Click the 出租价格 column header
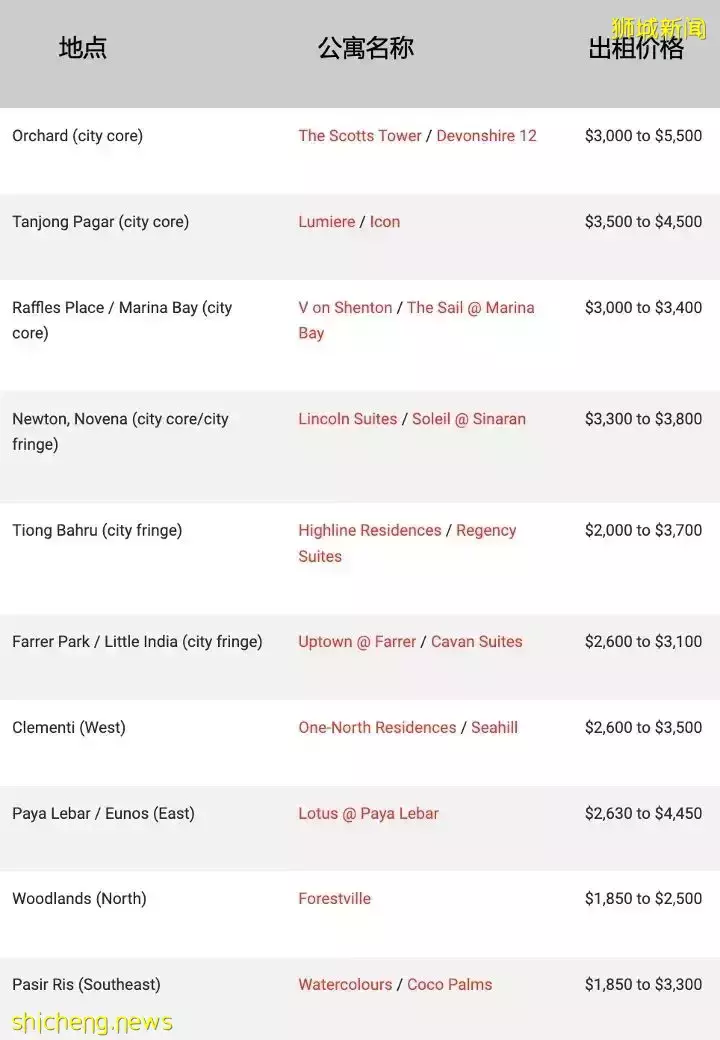 point(636,48)
